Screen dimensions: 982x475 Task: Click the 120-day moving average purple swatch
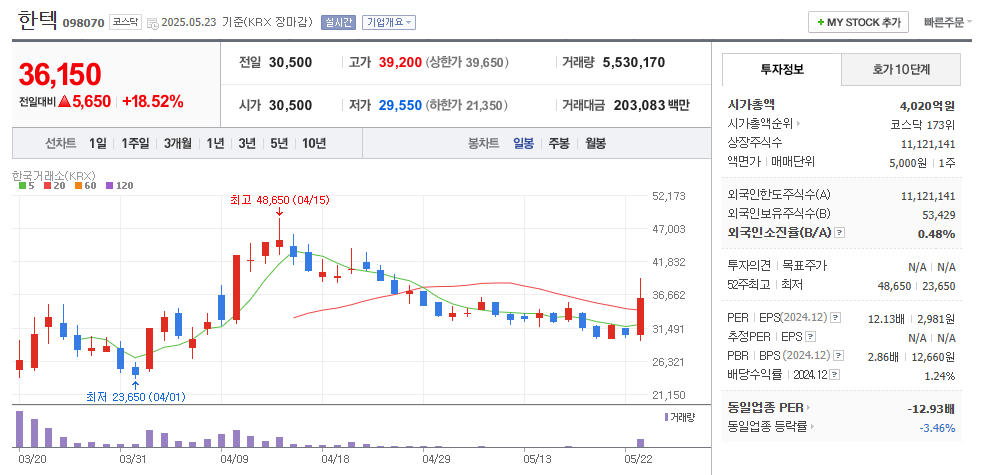coord(109,185)
